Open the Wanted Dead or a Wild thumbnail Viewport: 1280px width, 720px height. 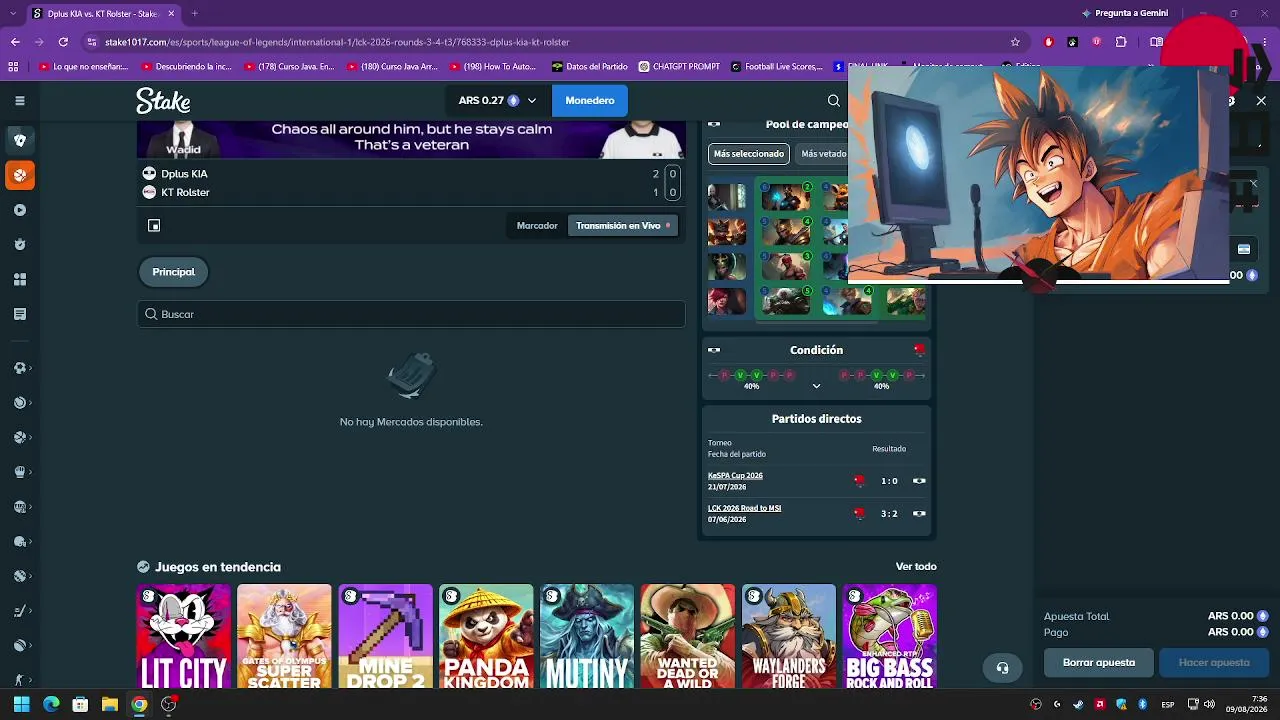pos(688,636)
